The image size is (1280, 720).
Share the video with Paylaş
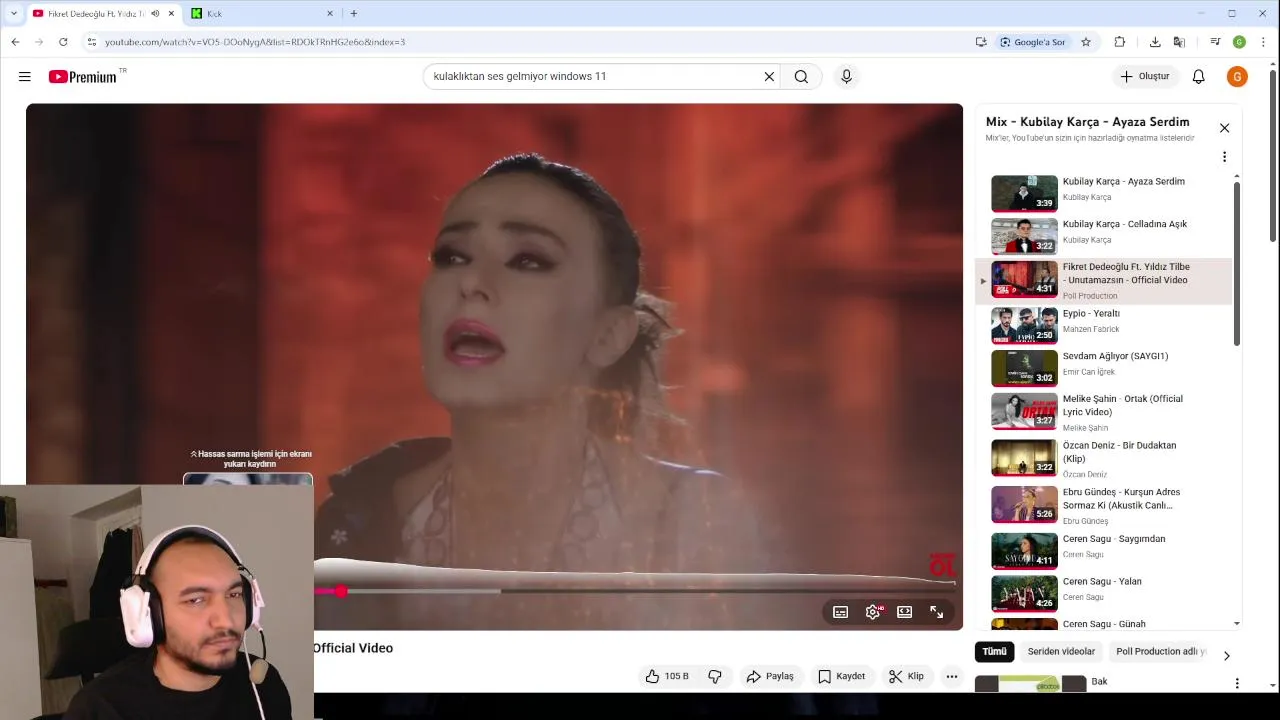pyautogui.click(x=770, y=676)
